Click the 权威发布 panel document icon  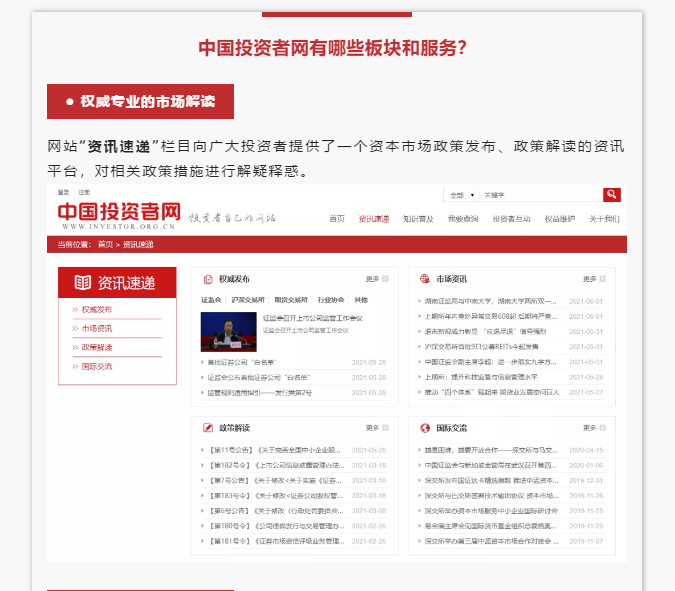tap(208, 279)
